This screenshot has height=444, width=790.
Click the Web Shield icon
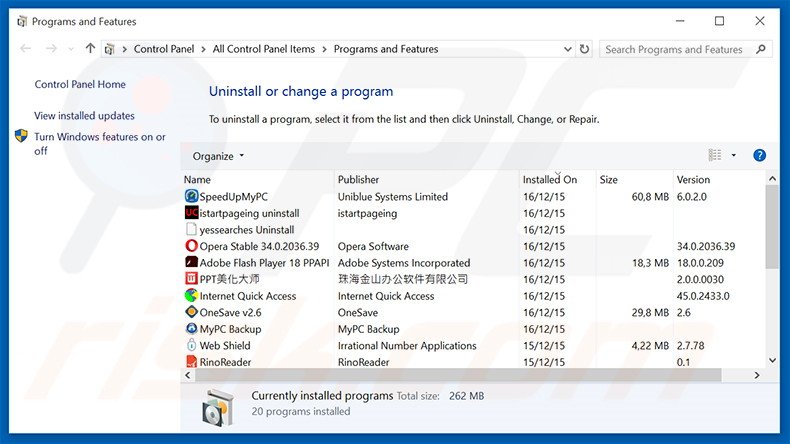click(x=191, y=345)
